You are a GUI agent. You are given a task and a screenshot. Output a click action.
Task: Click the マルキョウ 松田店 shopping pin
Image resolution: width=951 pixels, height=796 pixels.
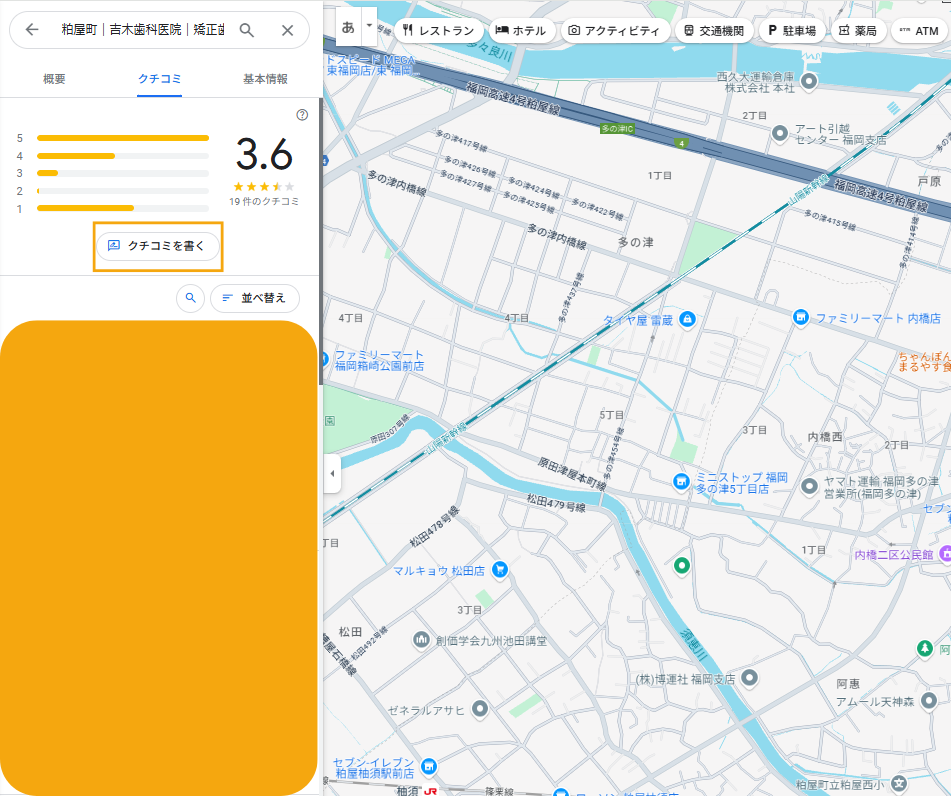tap(501, 570)
